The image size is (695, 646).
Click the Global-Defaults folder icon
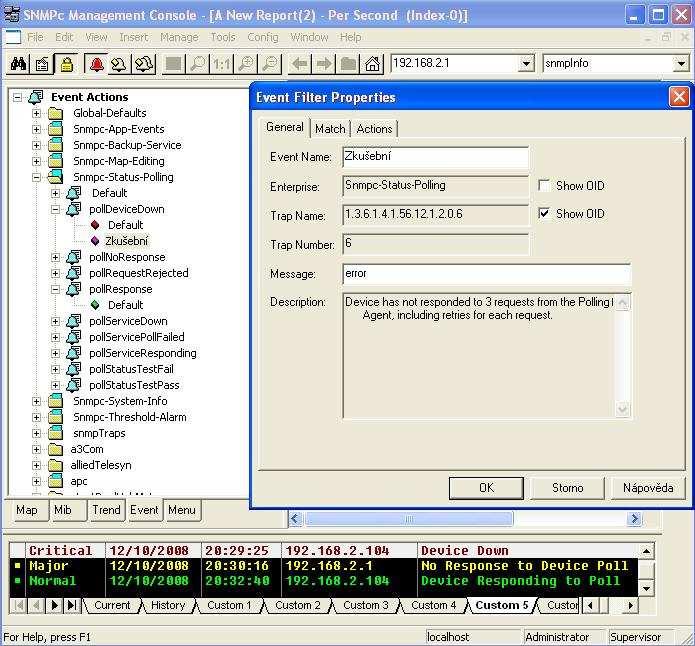(55, 114)
